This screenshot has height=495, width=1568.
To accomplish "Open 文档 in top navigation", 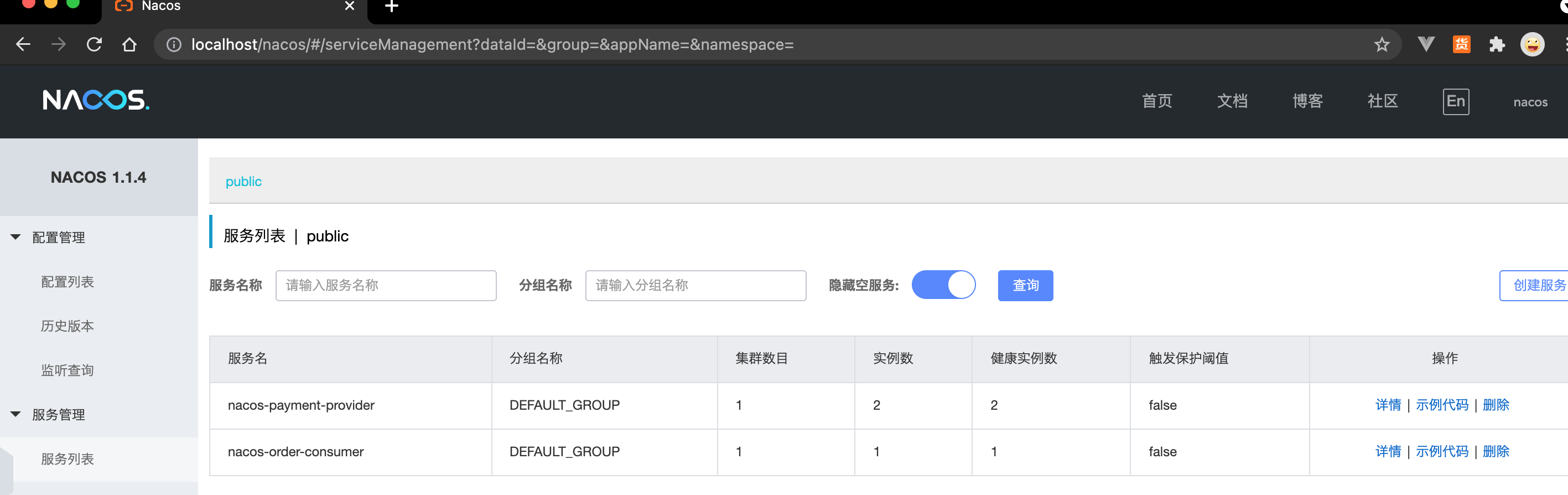I will [1232, 101].
